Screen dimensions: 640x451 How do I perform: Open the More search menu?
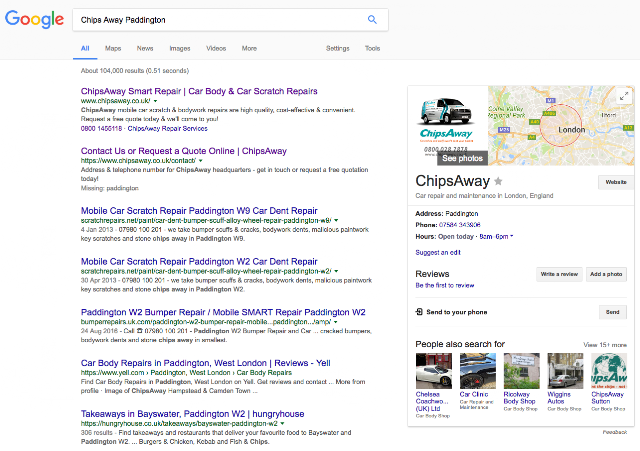pyautogui.click(x=249, y=48)
